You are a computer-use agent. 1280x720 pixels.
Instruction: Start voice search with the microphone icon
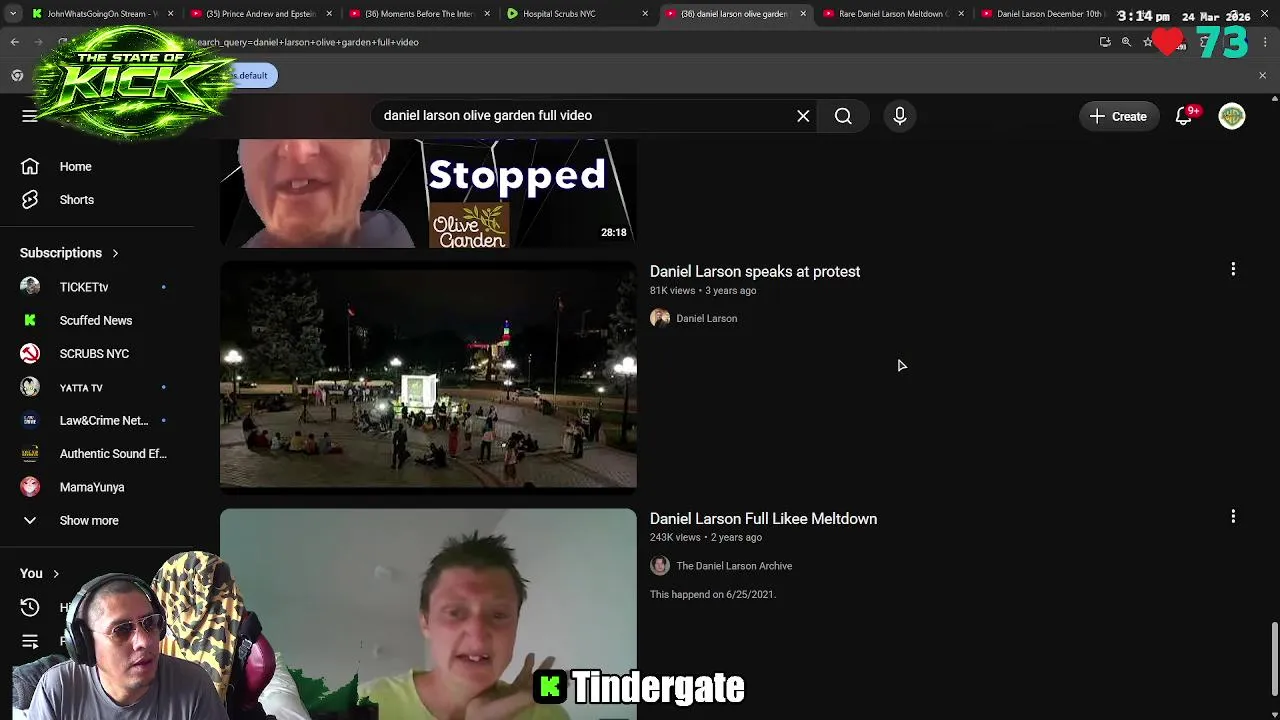[x=899, y=116]
